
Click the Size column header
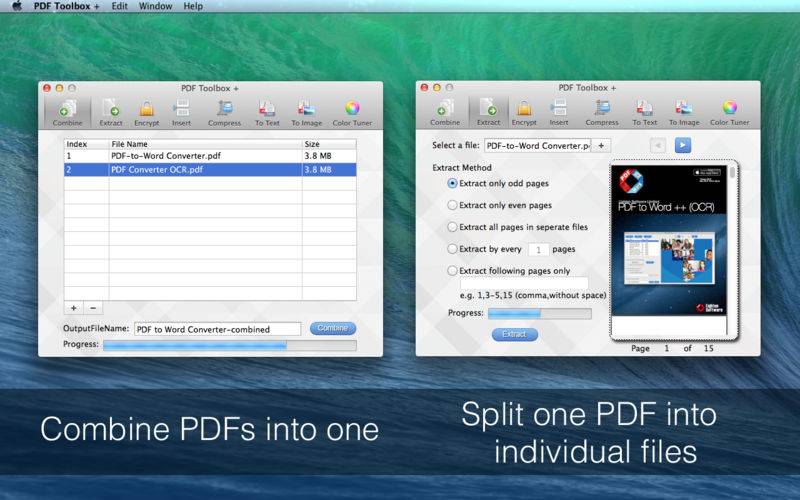pyautogui.click(x=330, y=144)
